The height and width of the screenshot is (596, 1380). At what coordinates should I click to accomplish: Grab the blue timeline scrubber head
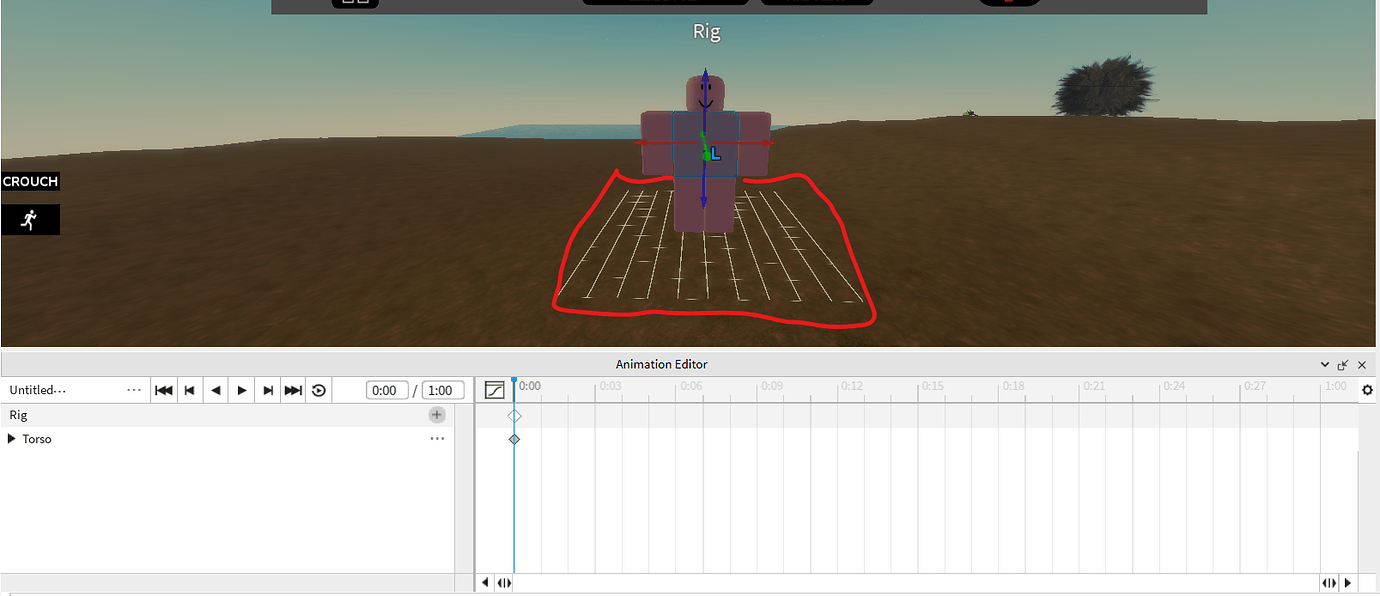514,381
